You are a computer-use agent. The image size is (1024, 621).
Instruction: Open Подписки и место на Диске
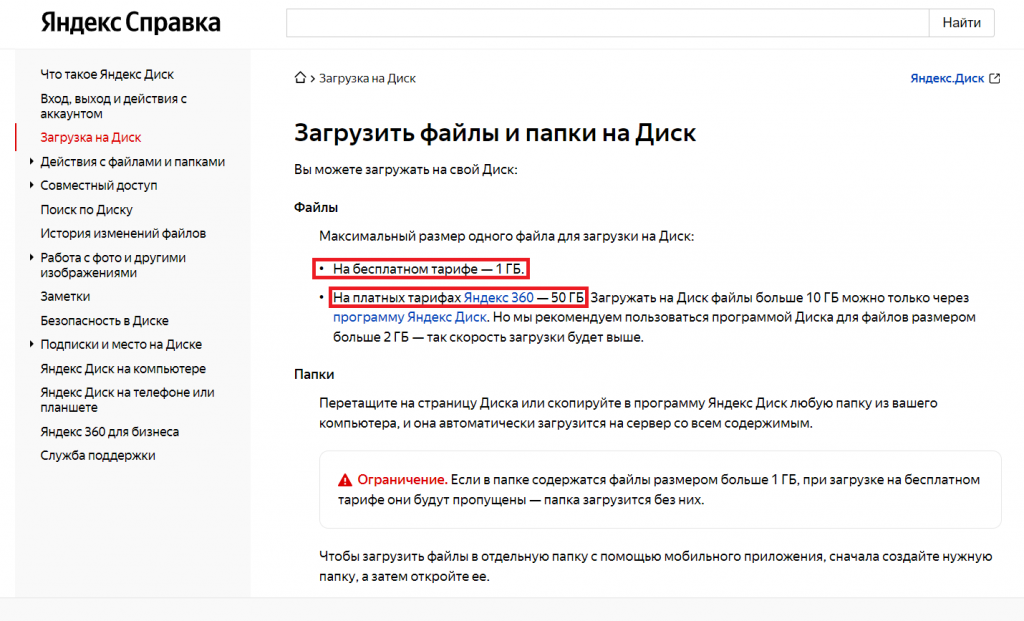click(121, 344)
